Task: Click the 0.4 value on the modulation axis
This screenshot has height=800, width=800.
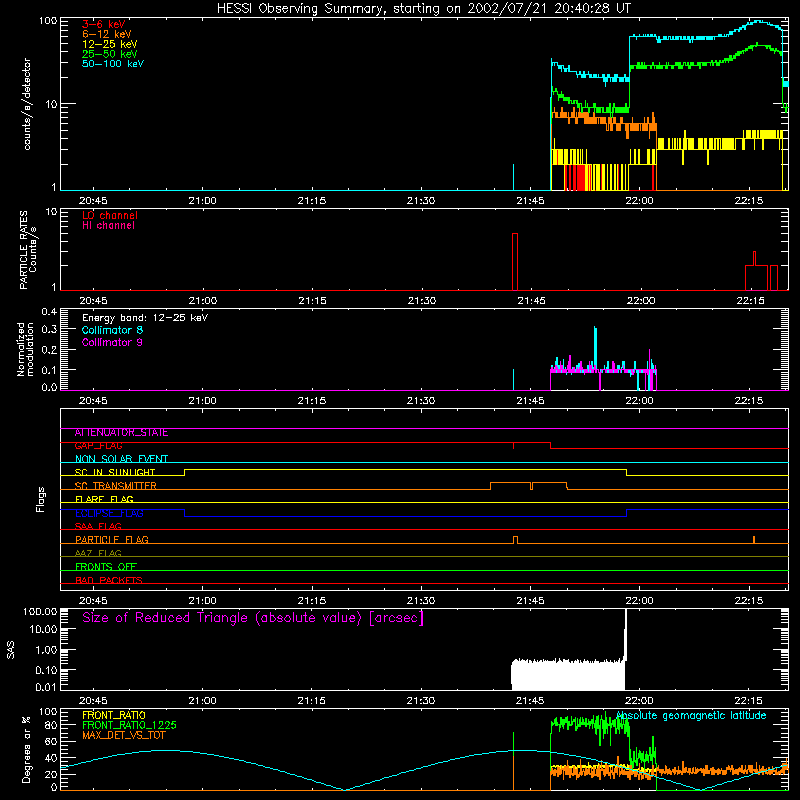Action: pyautogui.click(x=49, y=311)
